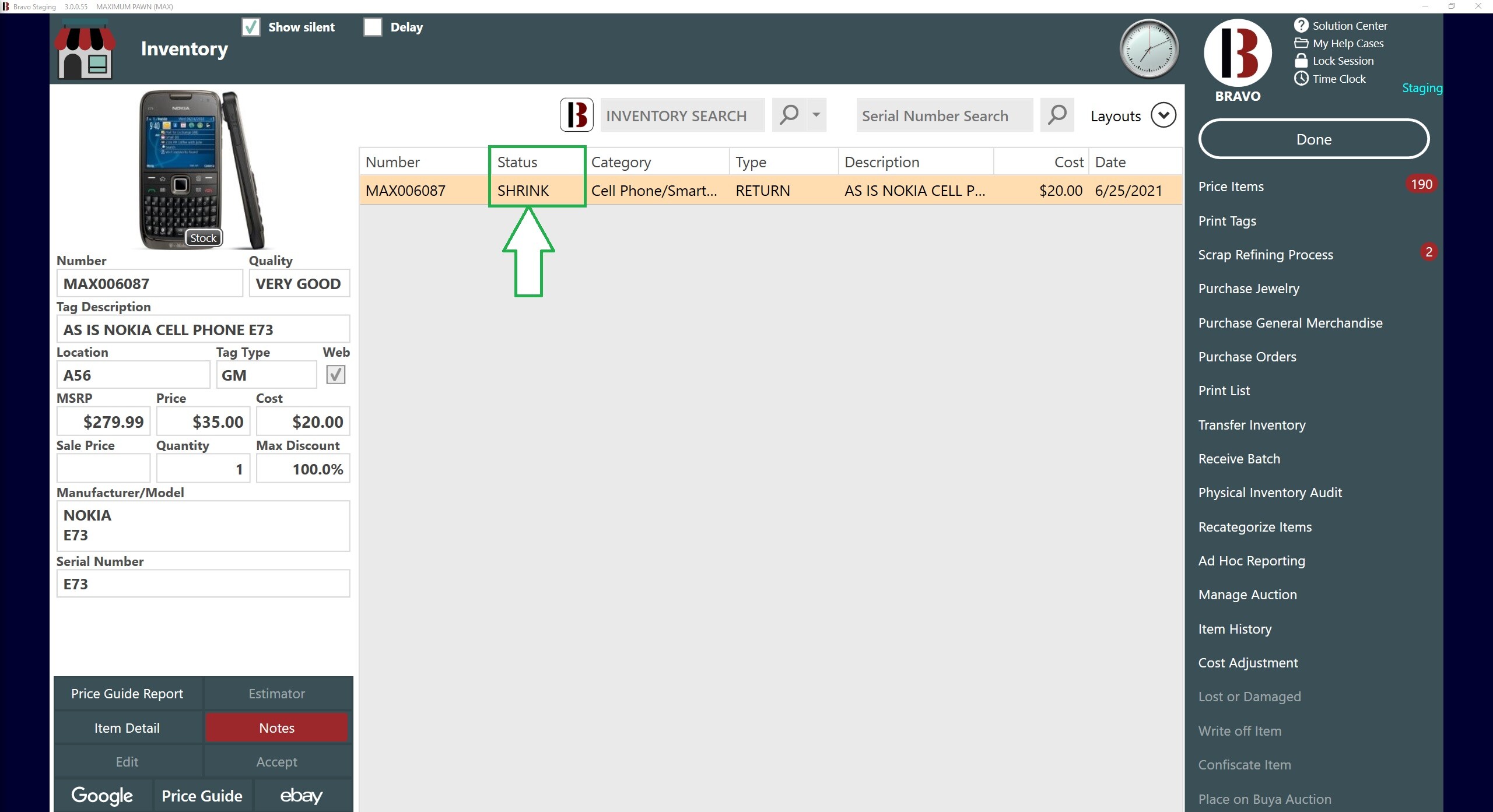Expand the Layouts chevron
1493x812 pixels.
point(1163,115)
